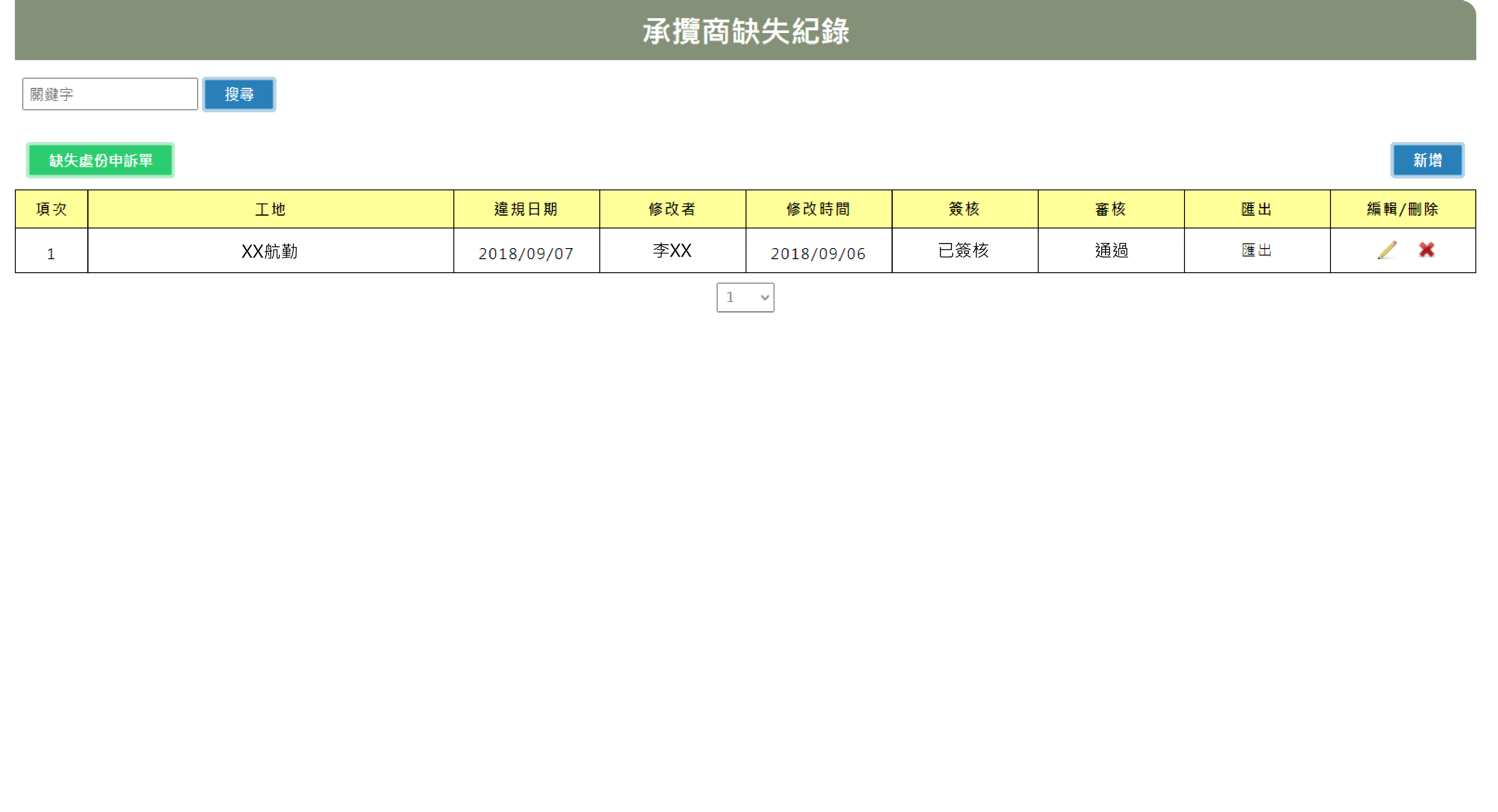Click the 新增 add button

[x=1428, y=160]
